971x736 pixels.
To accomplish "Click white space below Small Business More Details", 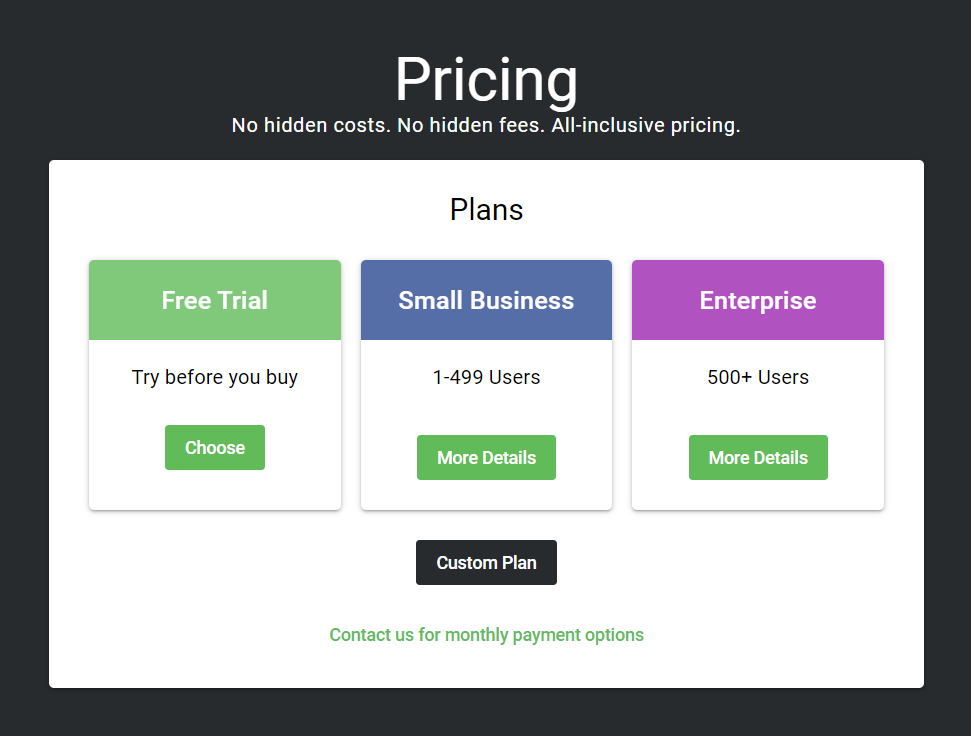I will (486, 495).
